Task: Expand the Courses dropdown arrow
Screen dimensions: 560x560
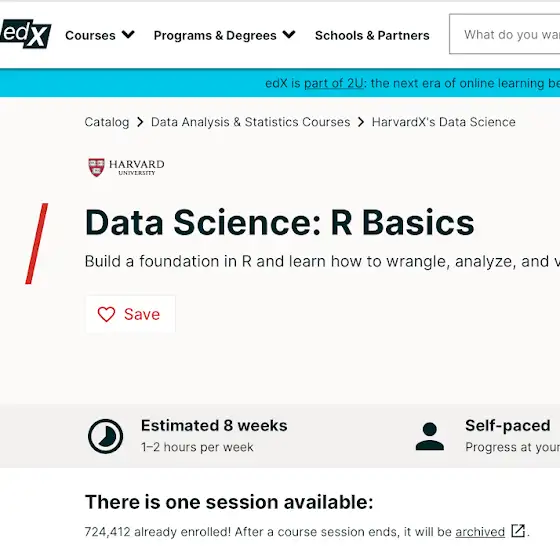Action: (x=128, y=35)
